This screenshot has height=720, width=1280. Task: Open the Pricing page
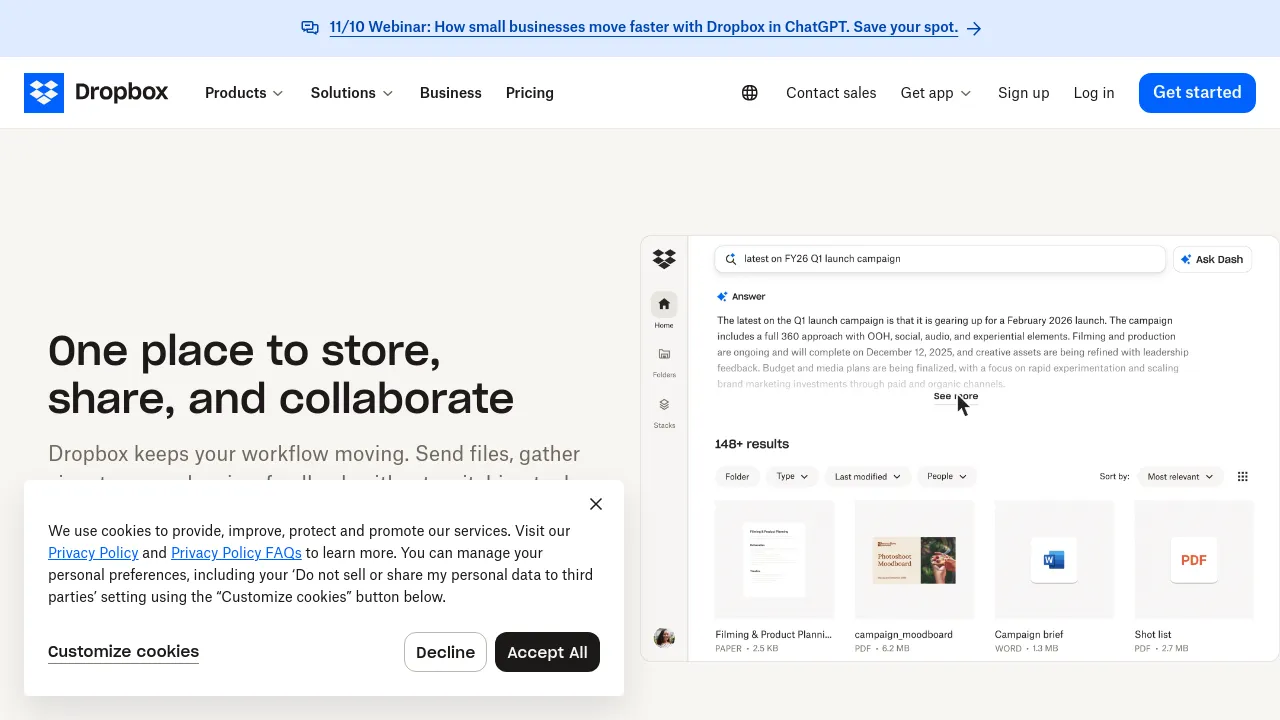pyautogui.click(x=530, y=93)
